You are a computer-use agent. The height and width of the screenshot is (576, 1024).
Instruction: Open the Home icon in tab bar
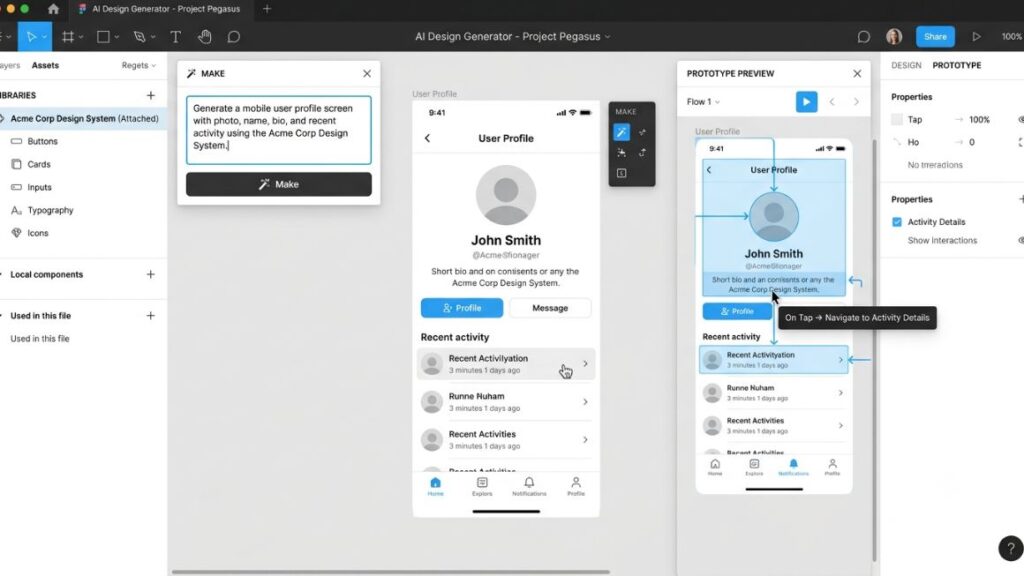[54, 9]
